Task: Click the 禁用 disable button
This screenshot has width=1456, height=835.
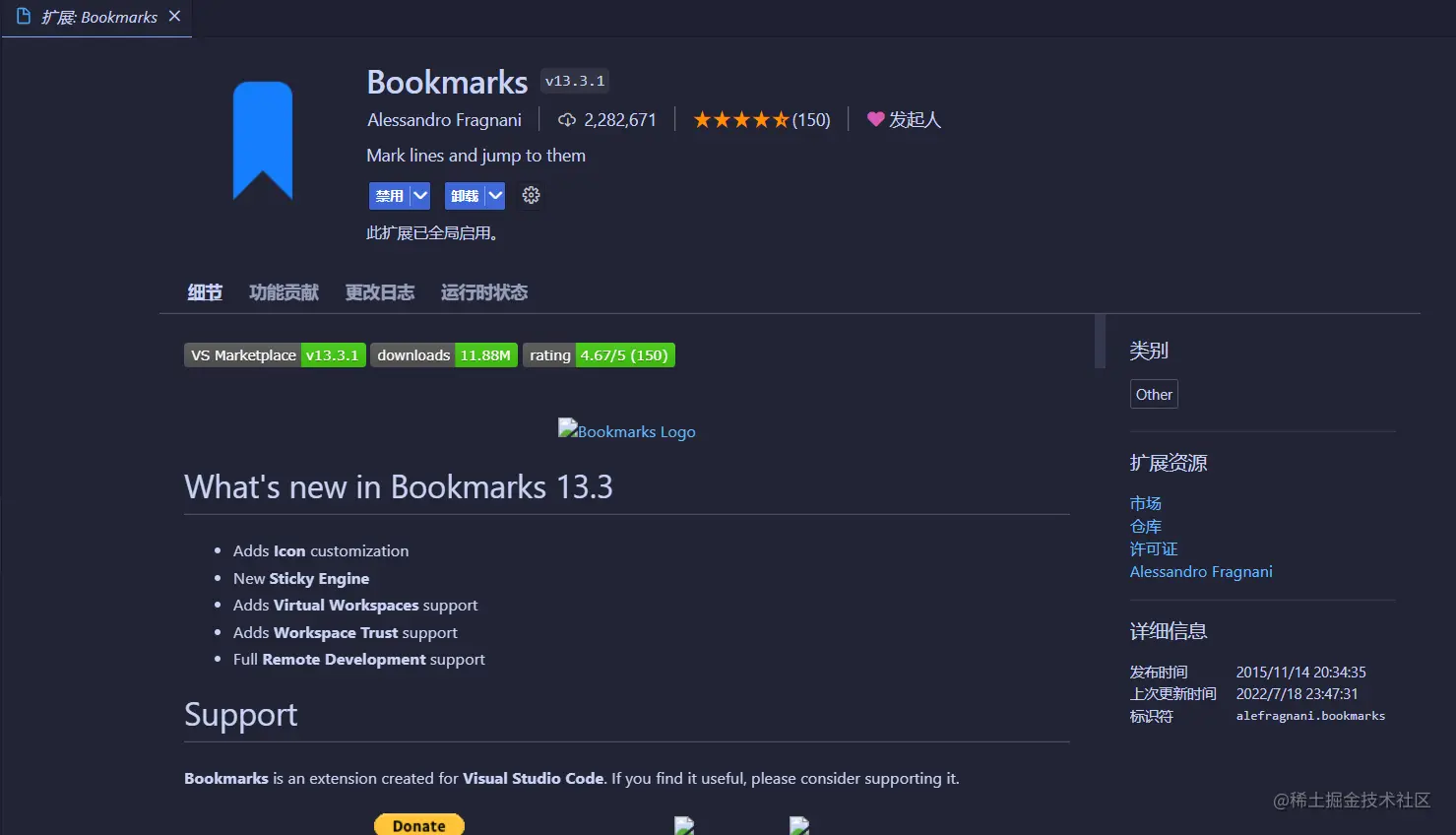Action: [x=389, y=196]
